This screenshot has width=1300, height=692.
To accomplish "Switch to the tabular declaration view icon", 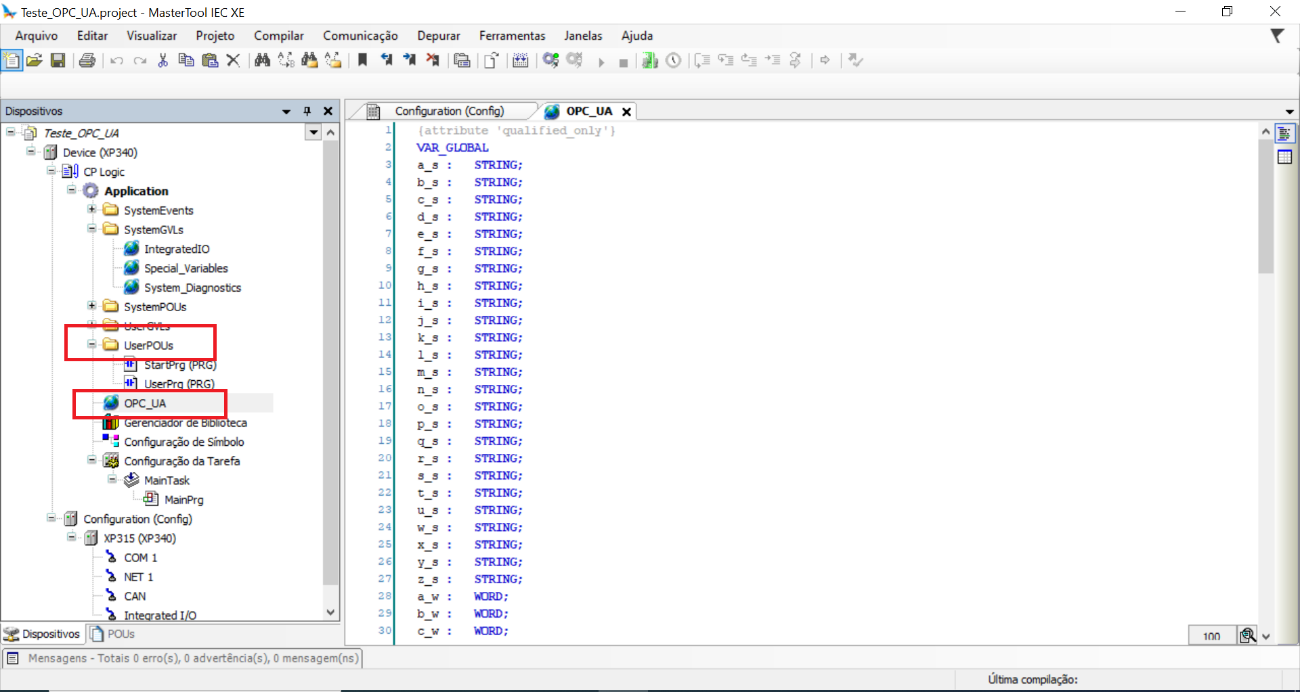I will (x=1285, y=157).
